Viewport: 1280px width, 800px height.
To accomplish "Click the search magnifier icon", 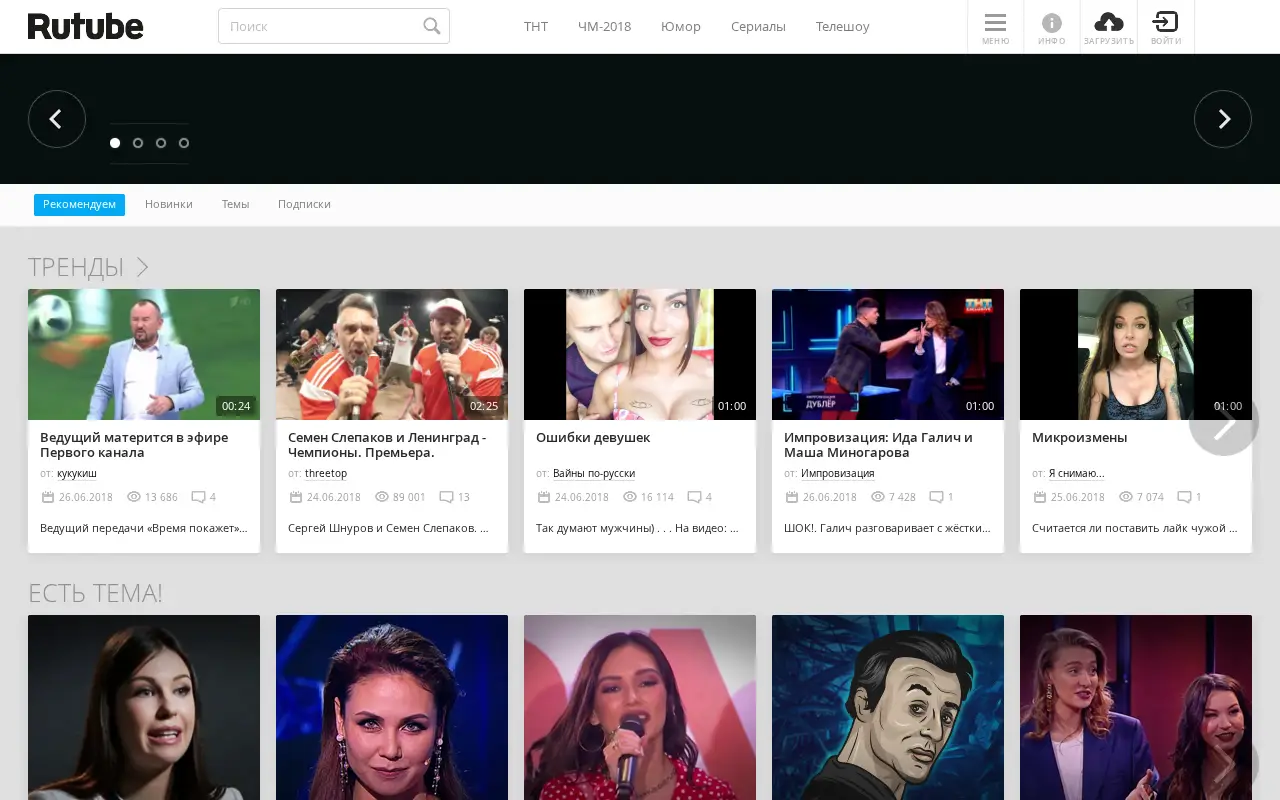I will point(432,26).
